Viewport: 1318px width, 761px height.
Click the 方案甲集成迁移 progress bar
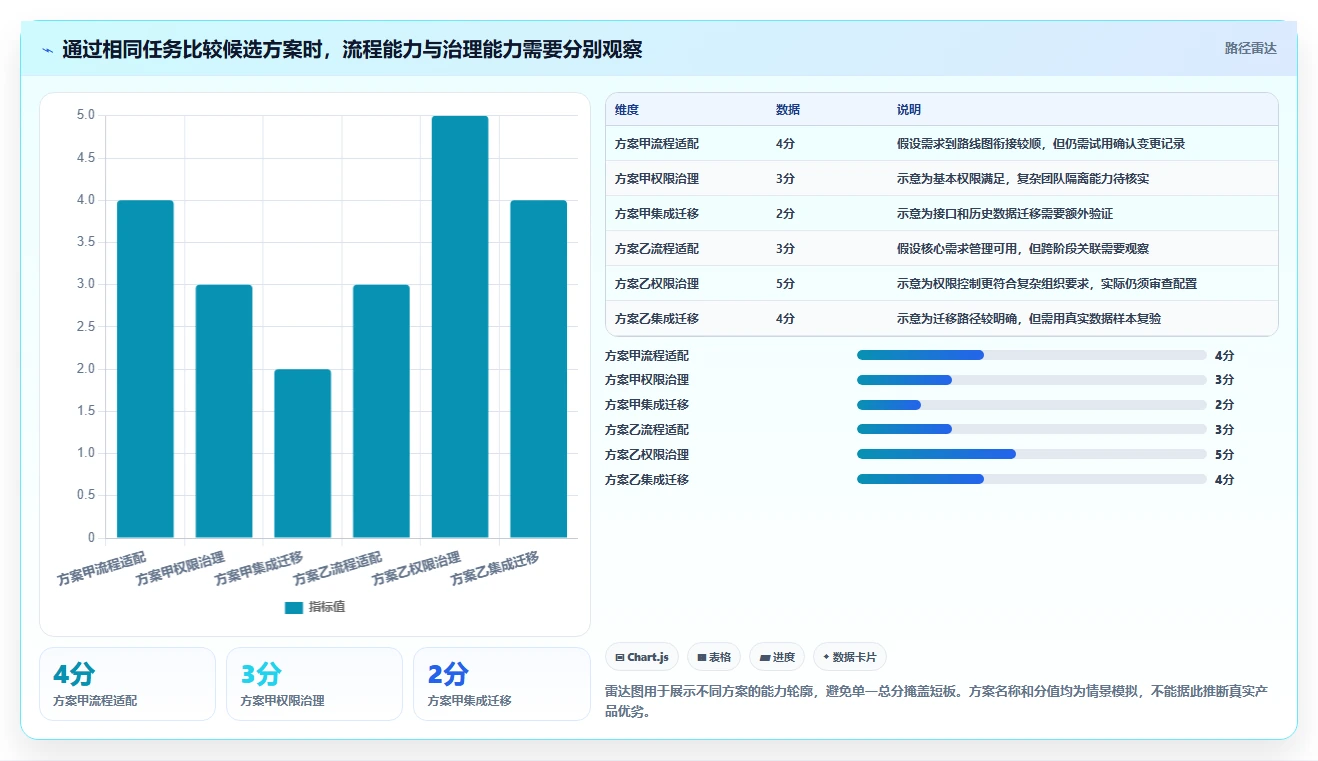[x=1031, y=405]
